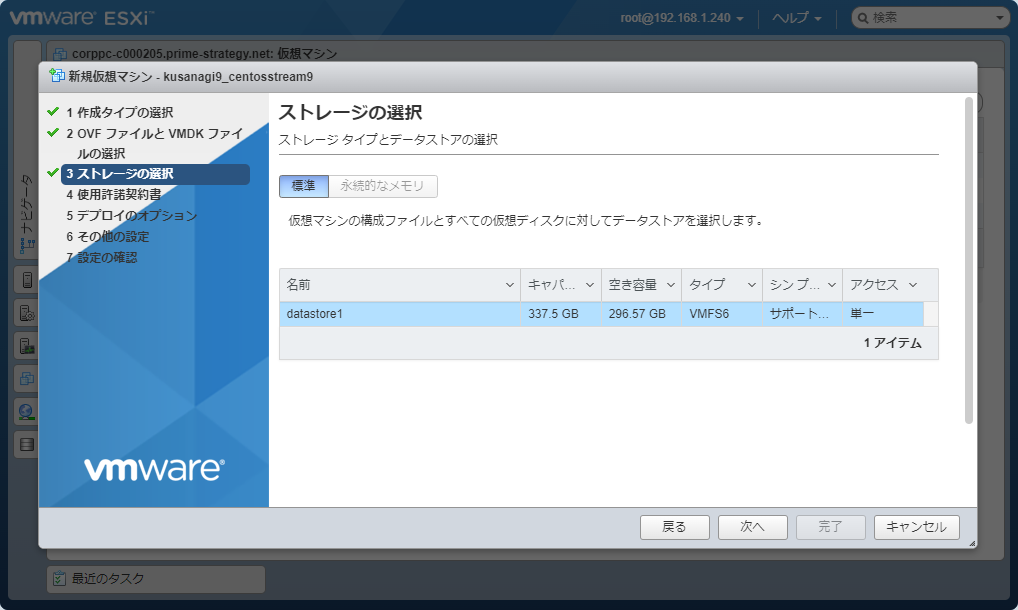Open the ヘルプ help menu
This screenshot has width=1018, height=610.
point(797,18)
